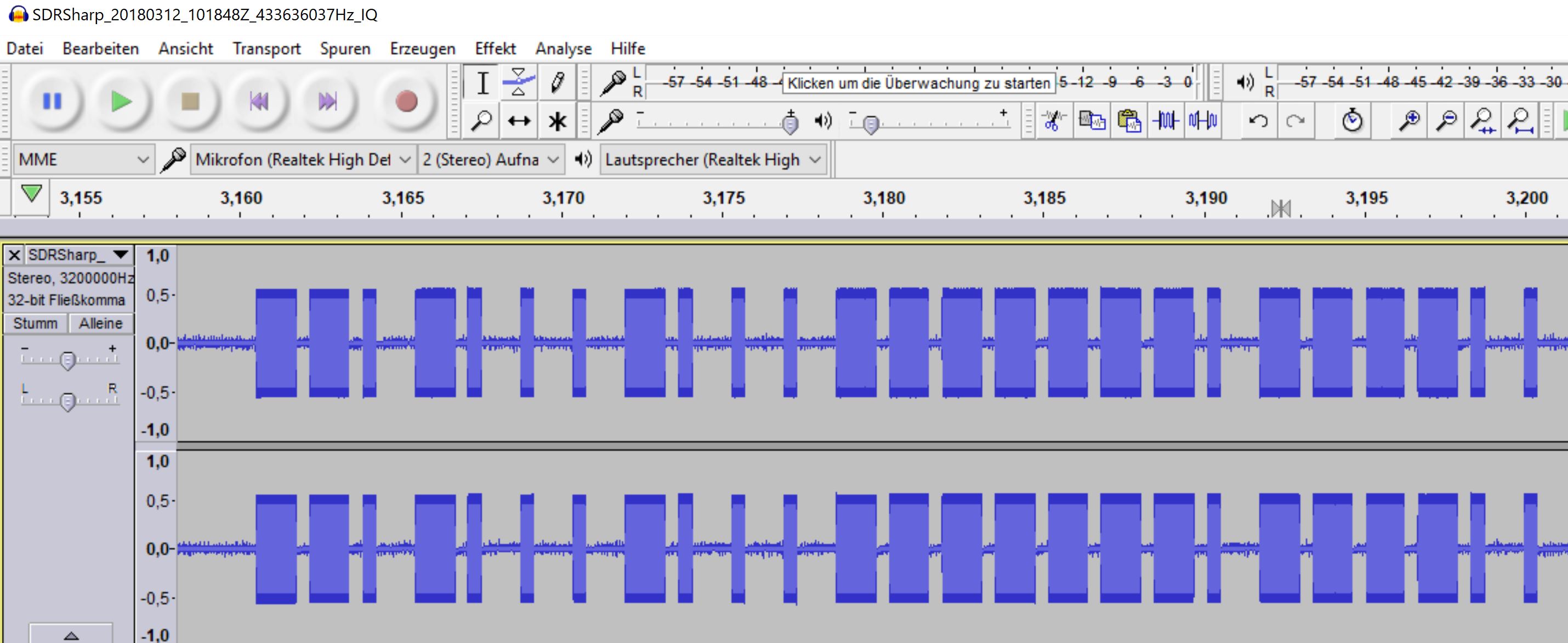The height and width of the screenshot is (643, 1568).
Task: Toggle pause with the Pause button
Action: coord(52,101)
